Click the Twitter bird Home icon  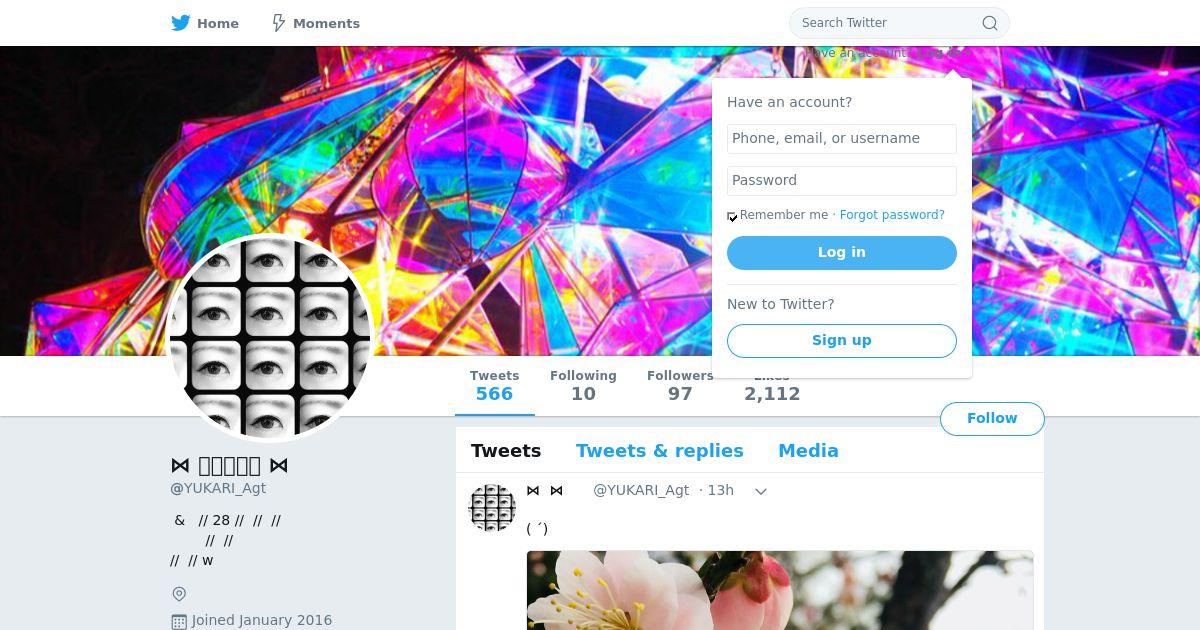[x=180, y=23]
